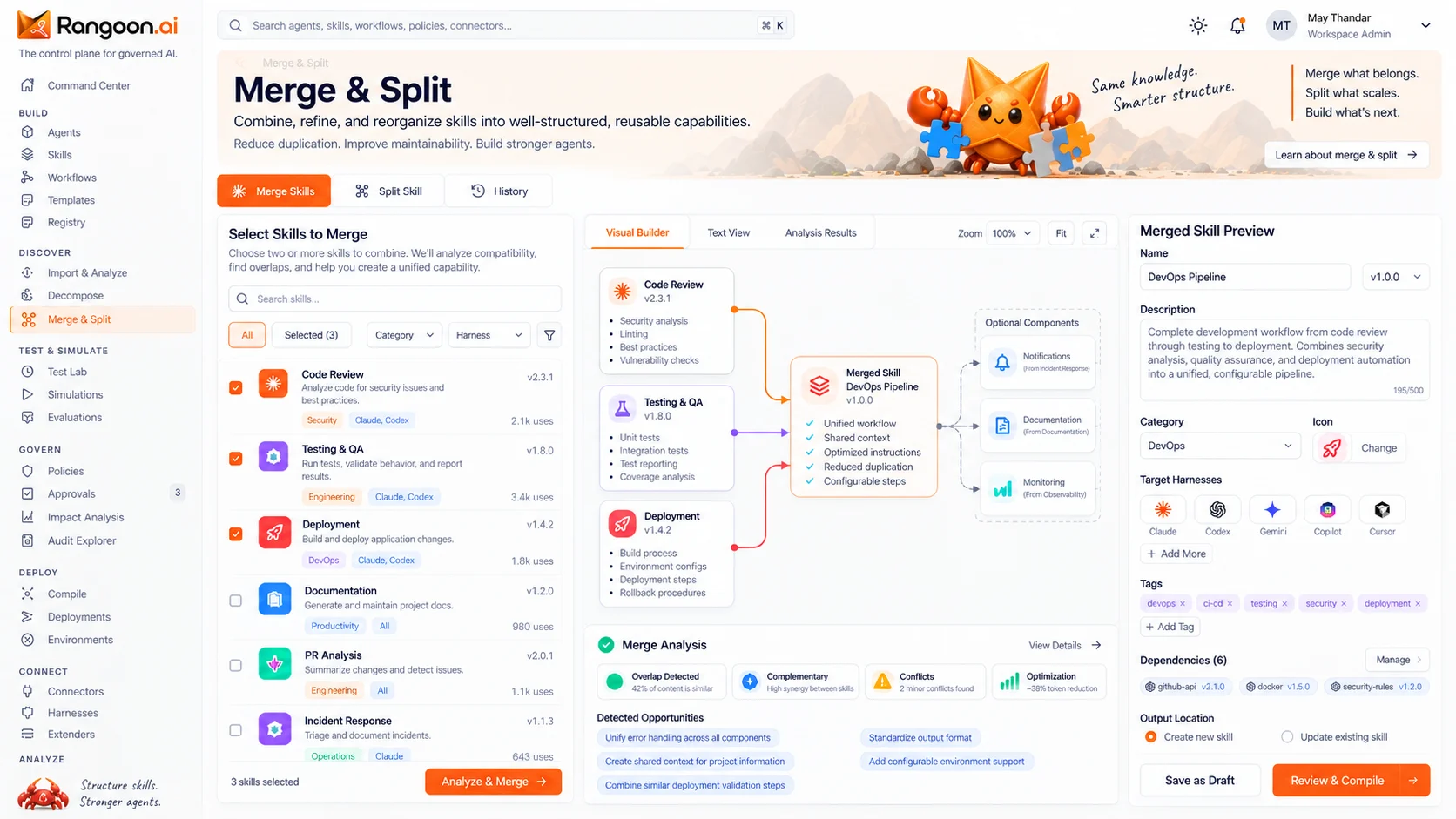Screen dimensions: 1456x819
Task: Open the Text View tab
Action: point(728,233)
